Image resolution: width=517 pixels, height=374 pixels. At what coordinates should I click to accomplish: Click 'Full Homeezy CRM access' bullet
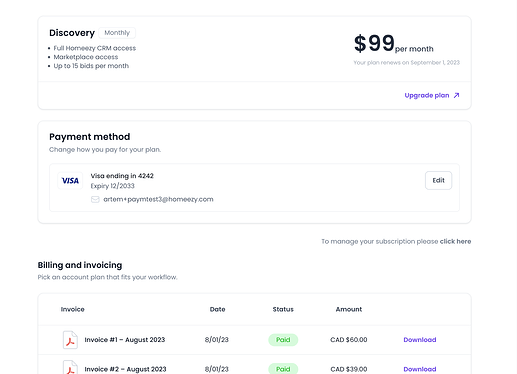tap(95, 48)
